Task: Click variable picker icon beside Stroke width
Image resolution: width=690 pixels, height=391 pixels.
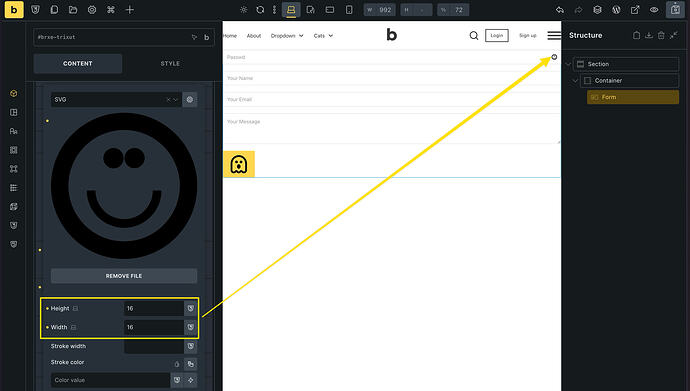Action: point(191,346)
